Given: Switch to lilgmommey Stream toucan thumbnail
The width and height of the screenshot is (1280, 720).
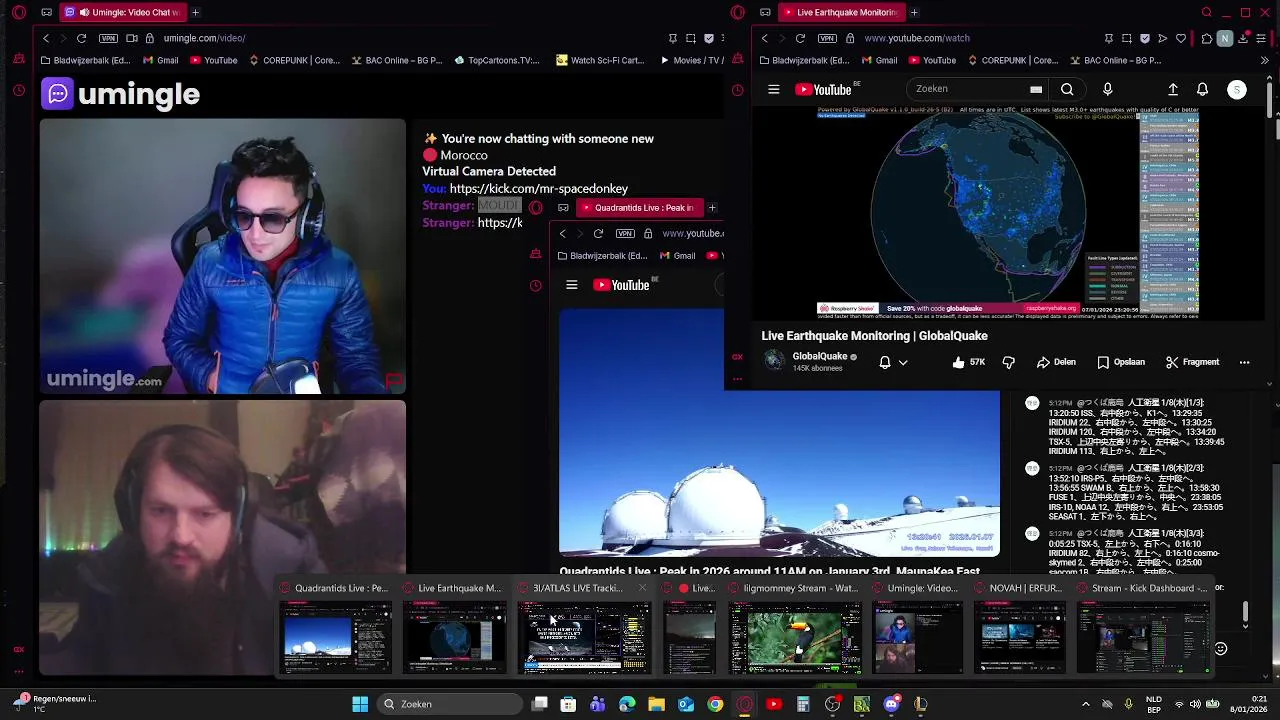Looking at the screenshot, I should pos(795,638).
